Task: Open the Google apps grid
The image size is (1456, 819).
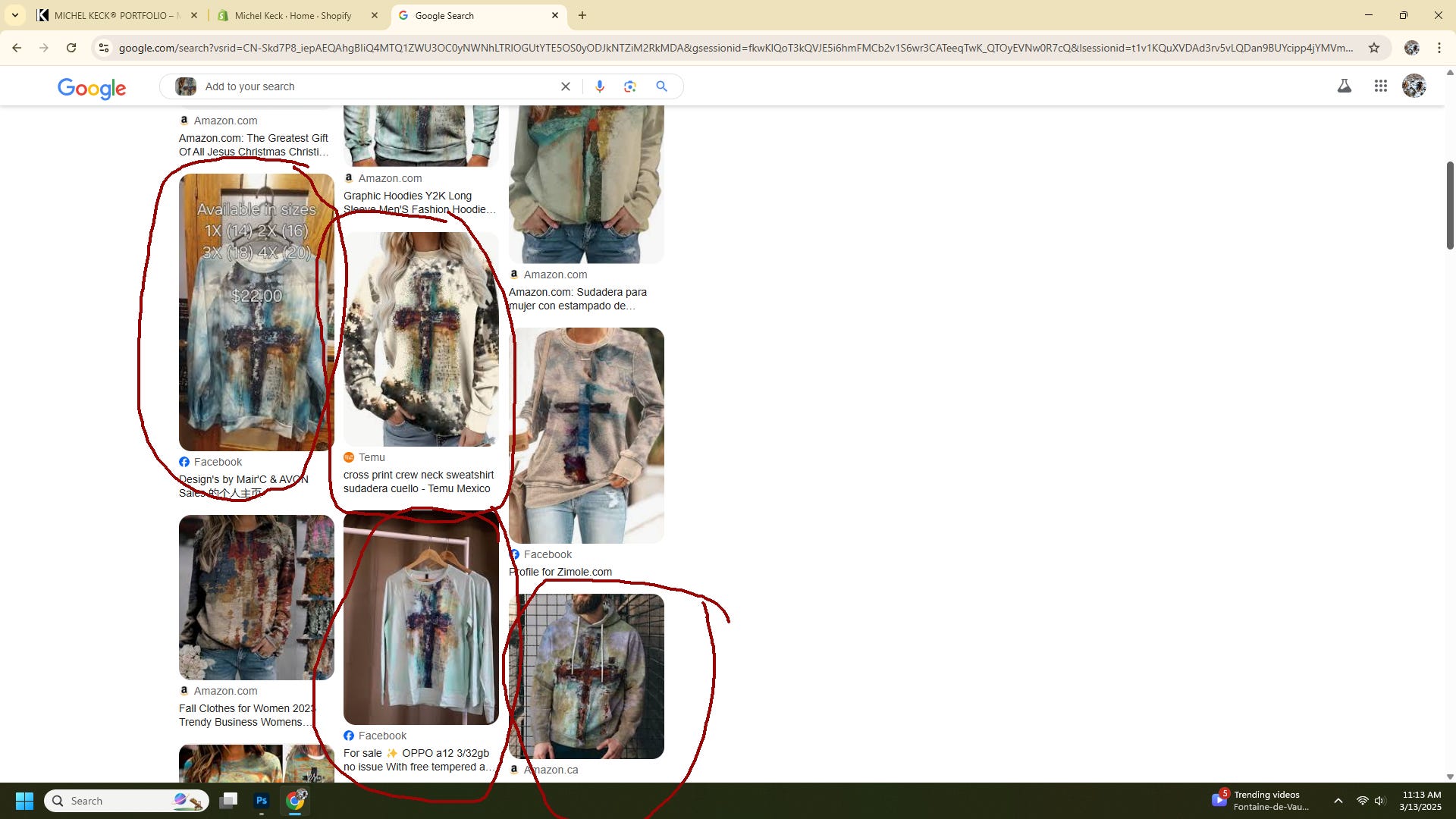Action: coord(1380,86)
